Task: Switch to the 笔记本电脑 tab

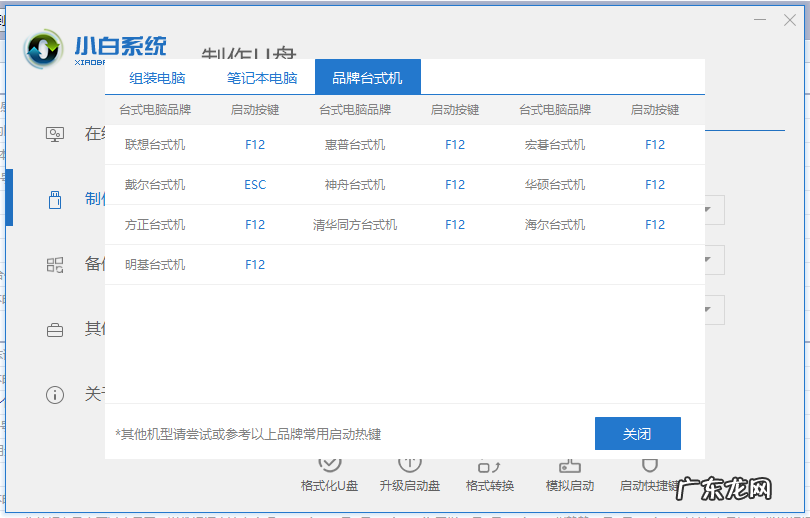Action: (262, 78)
